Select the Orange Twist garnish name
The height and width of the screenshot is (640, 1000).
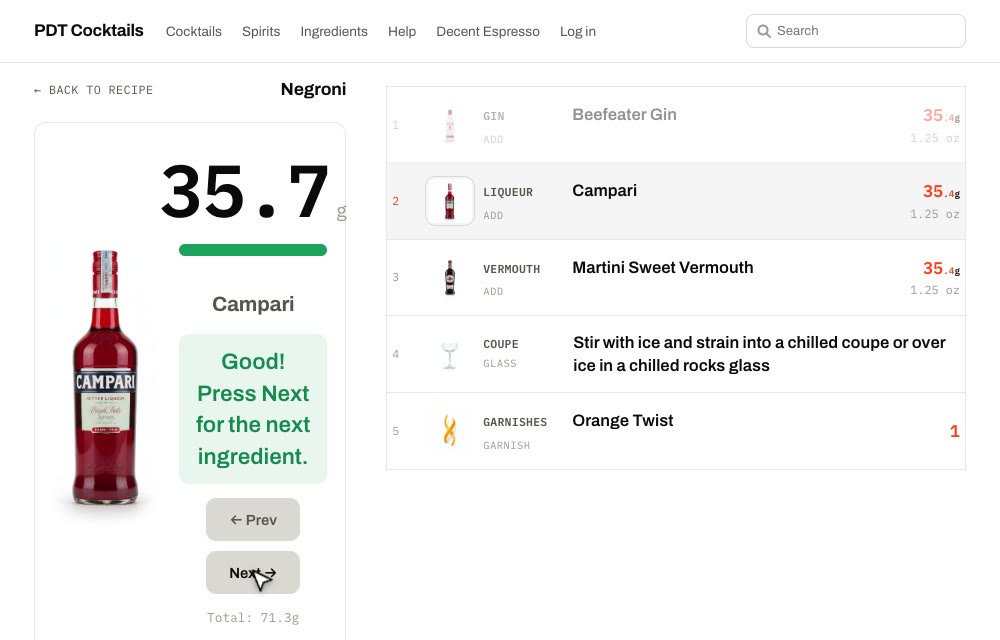point(622,421)
